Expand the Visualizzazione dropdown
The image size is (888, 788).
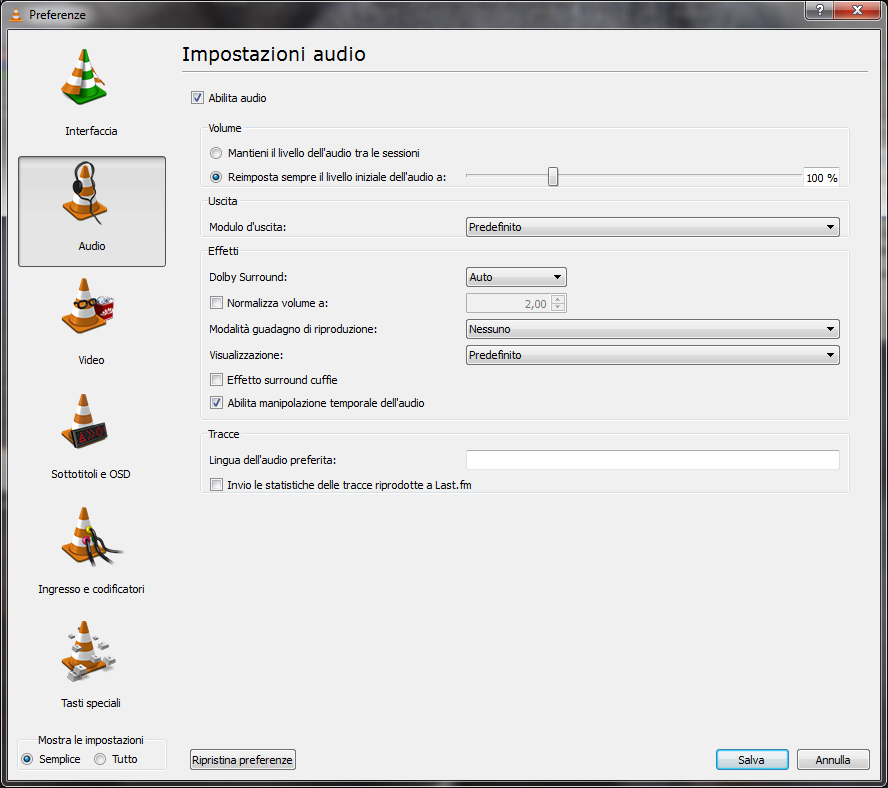click(x=652, y=355)
